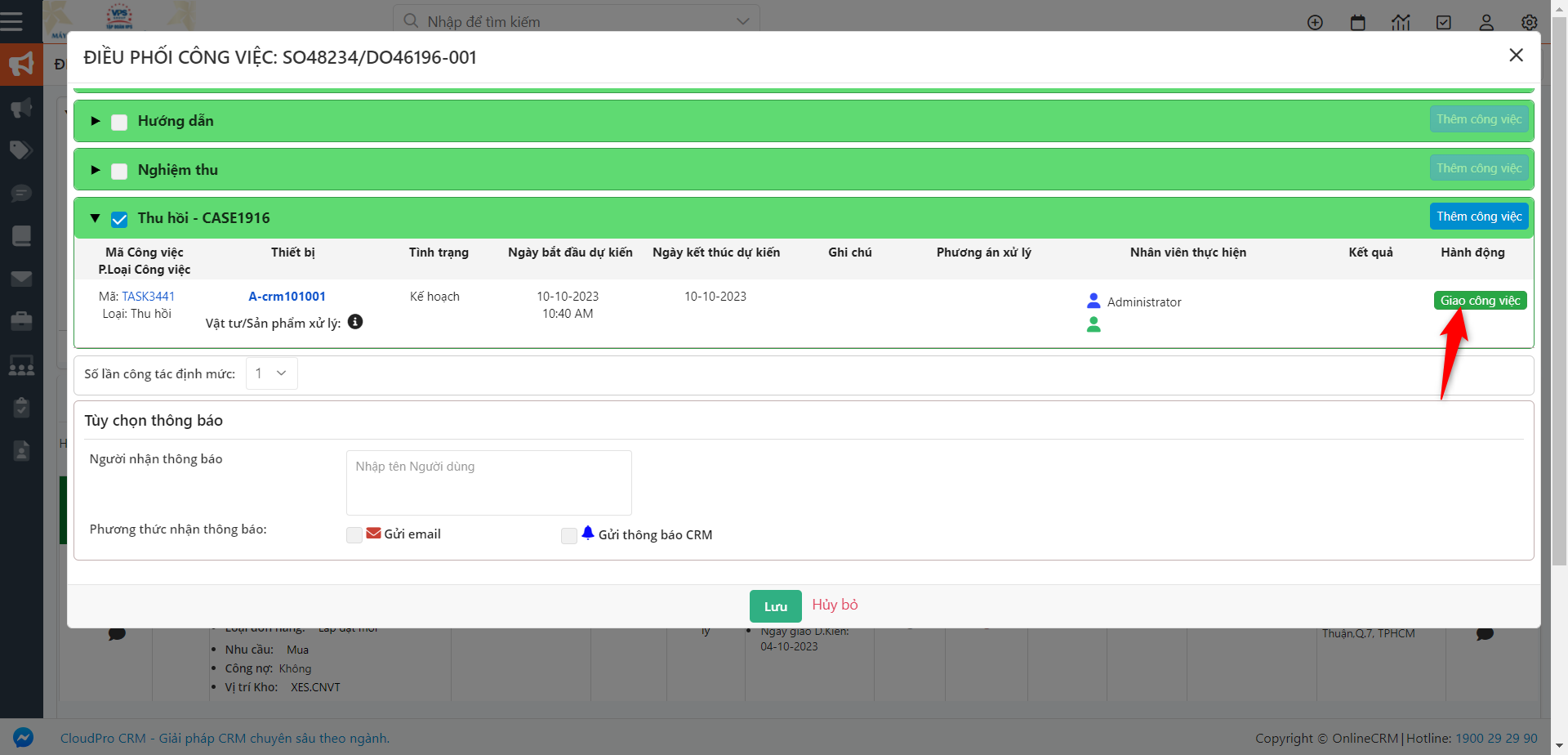The width and height of the screenshot is (1568, 755).
Task: Click the Giao công việc button
Action: tap(1480, 301)
